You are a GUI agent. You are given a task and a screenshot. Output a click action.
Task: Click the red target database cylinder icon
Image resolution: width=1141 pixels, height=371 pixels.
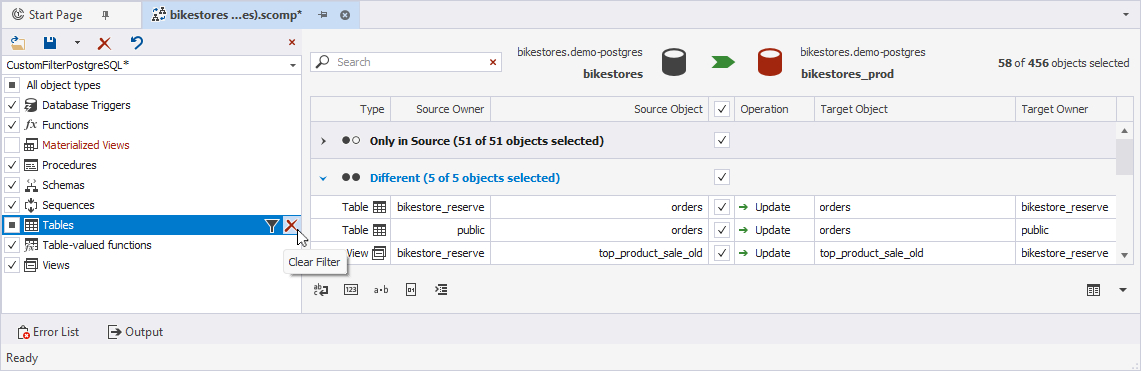[769, 63]
